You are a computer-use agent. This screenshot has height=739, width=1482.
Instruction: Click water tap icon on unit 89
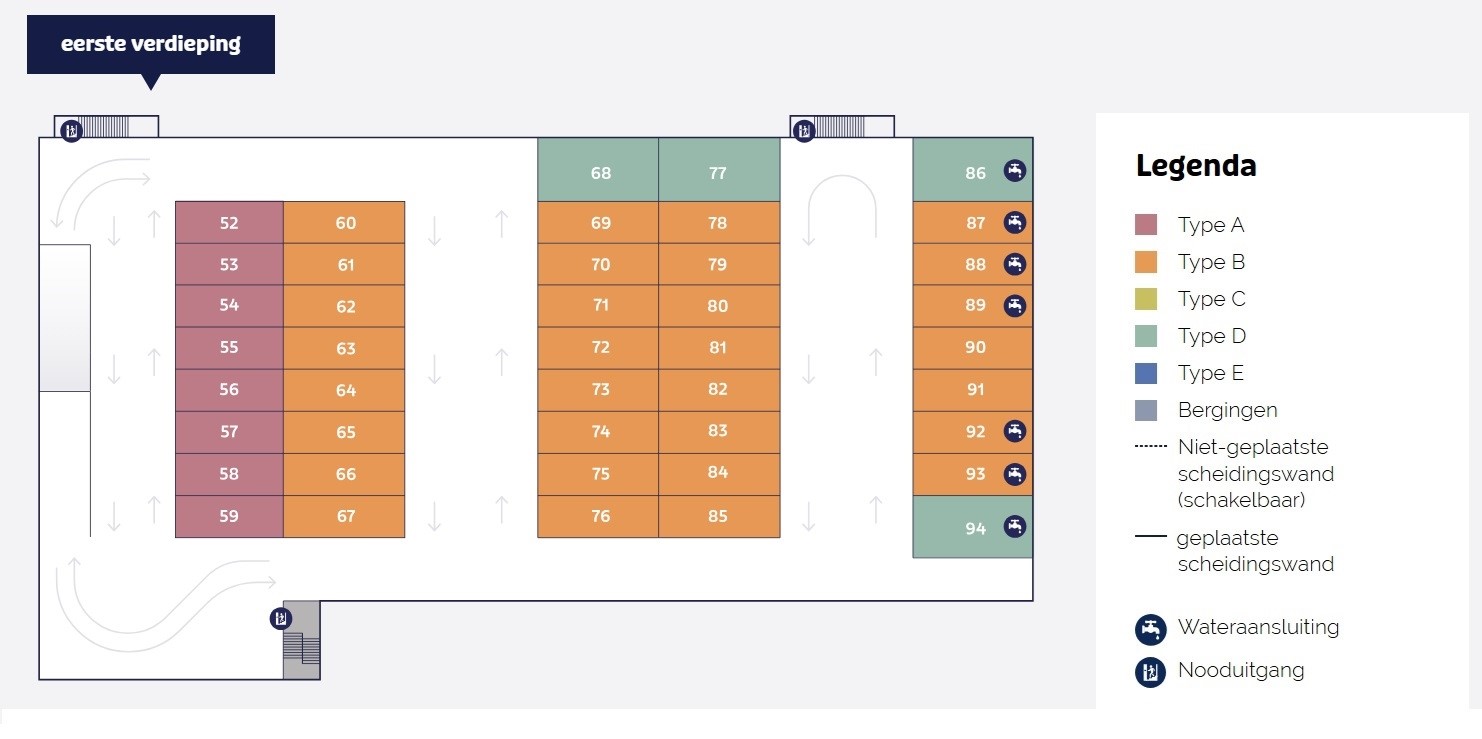tap(1015, 305)
